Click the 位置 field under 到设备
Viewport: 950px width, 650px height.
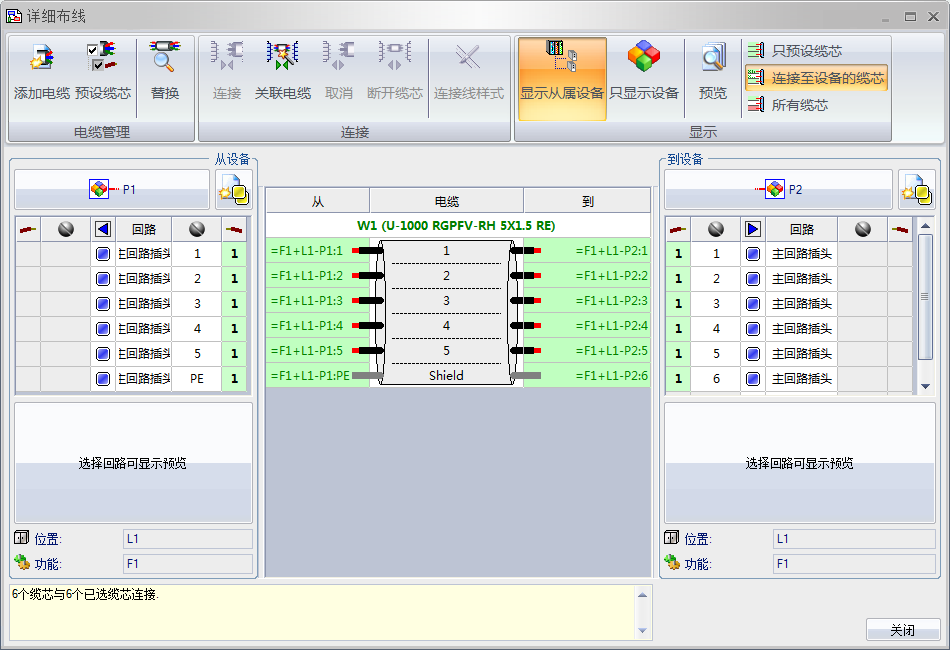point(853,539)
